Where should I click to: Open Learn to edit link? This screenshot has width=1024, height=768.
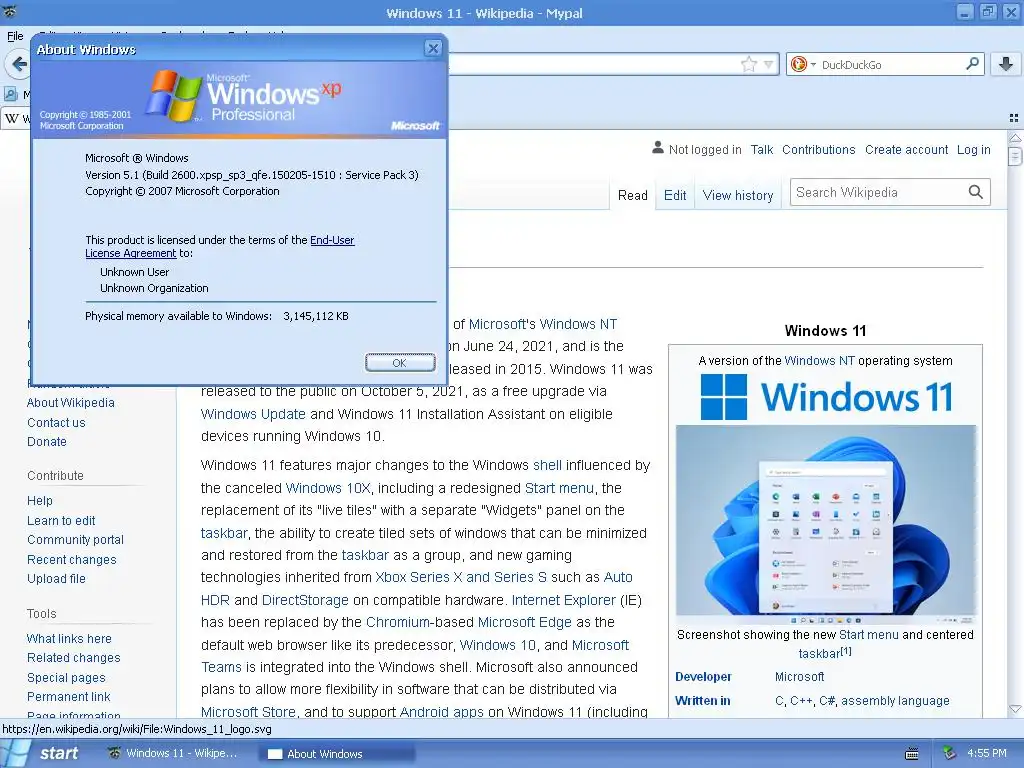[x=61, y=520]
